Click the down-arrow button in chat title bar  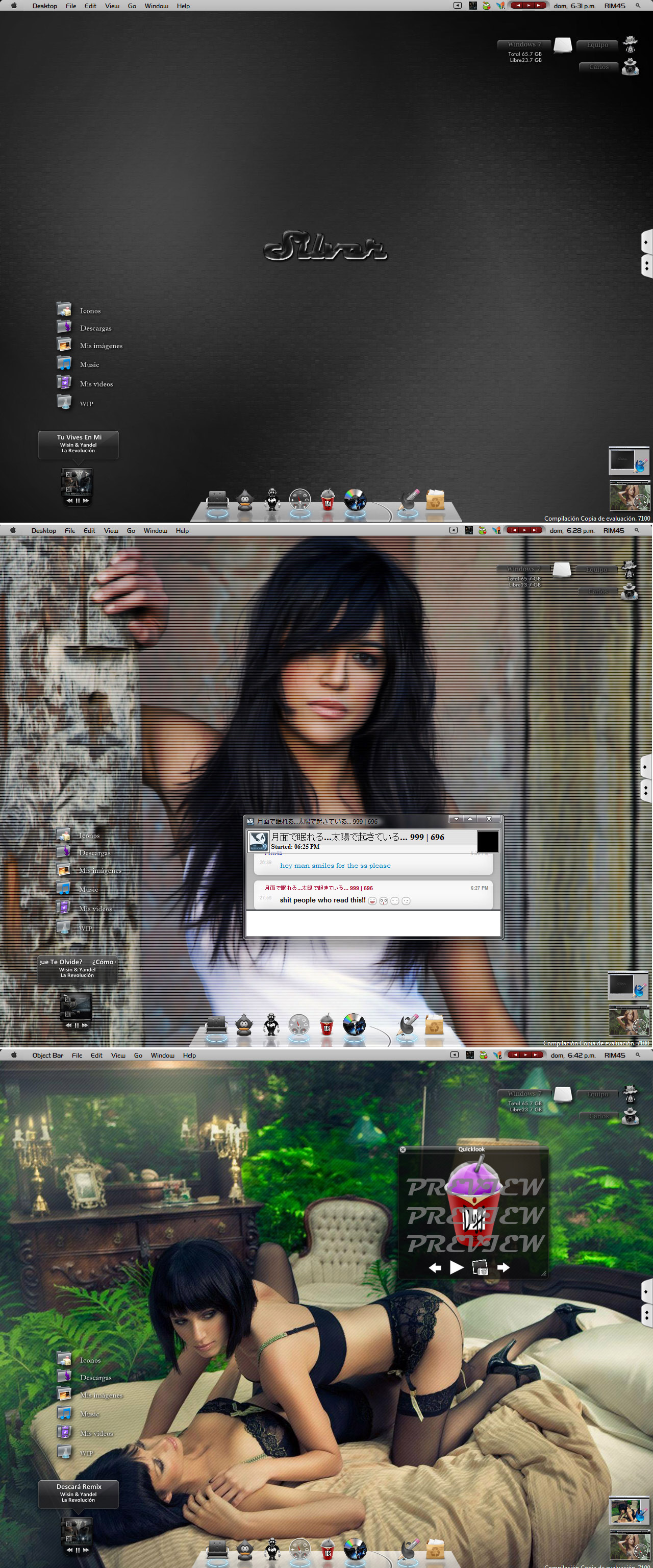point(456,819)
